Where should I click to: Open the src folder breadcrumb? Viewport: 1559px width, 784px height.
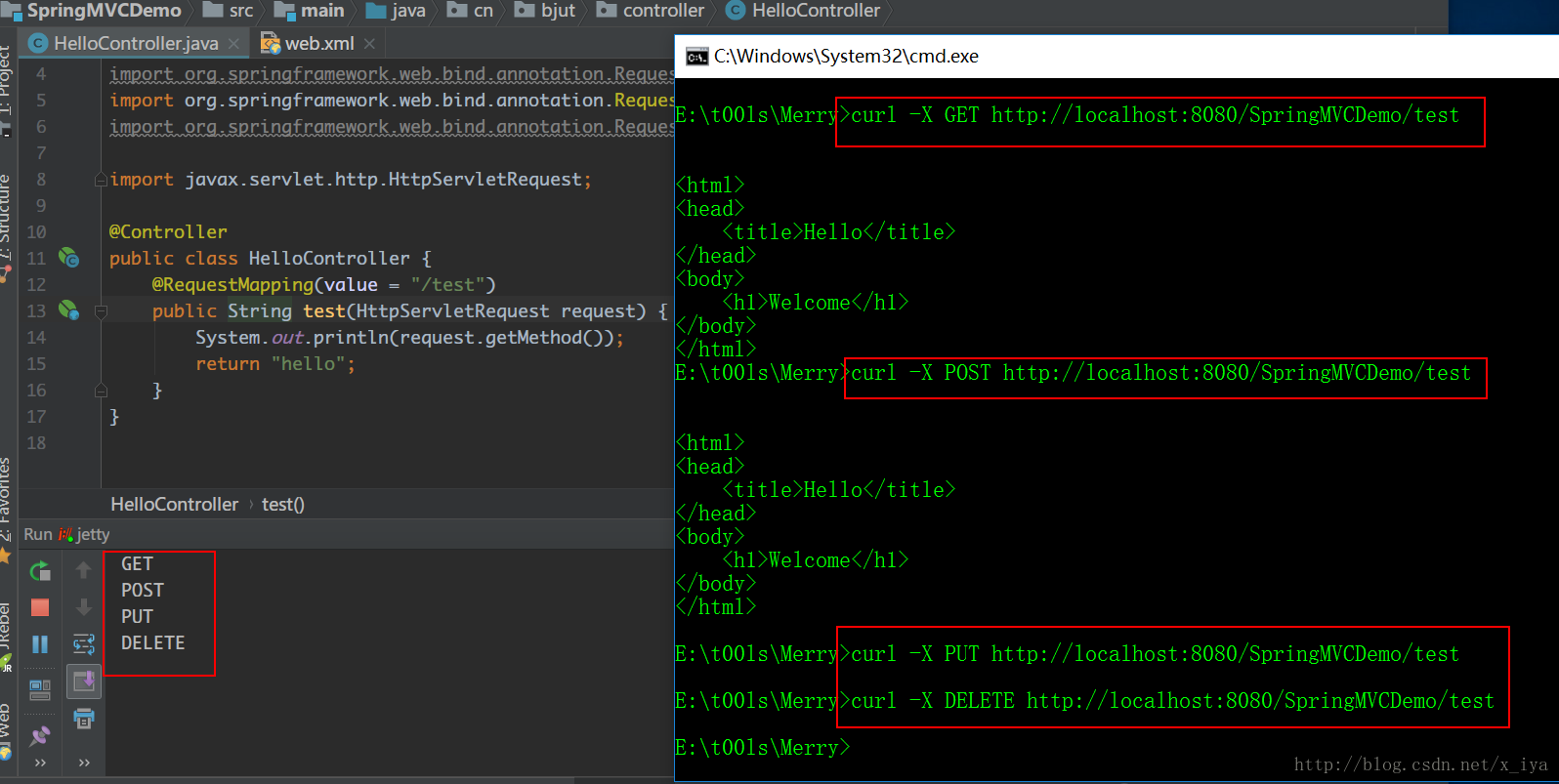pos(229,11)
